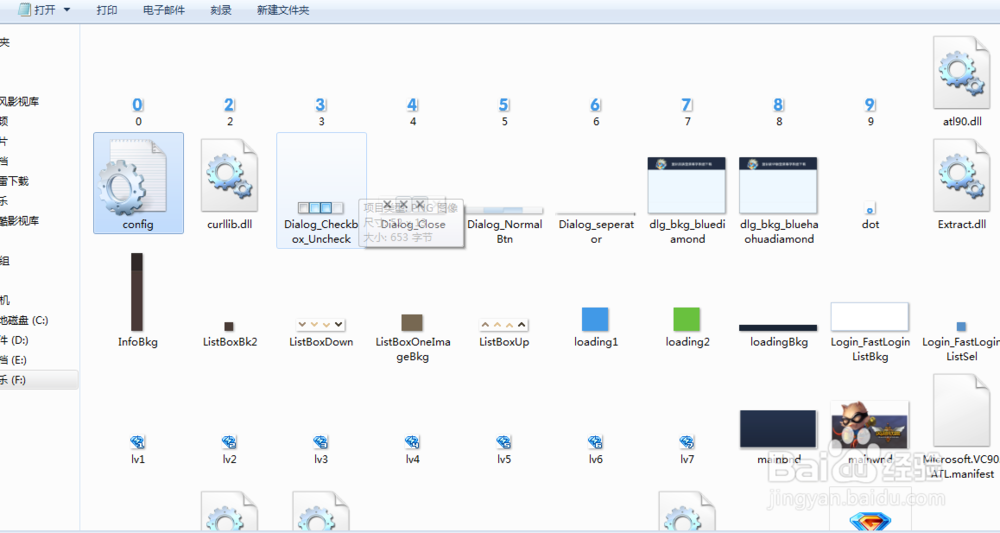Open the 酷影视库 sidebar item
The width and height of the screenshot is (1000, 533).
20,221
